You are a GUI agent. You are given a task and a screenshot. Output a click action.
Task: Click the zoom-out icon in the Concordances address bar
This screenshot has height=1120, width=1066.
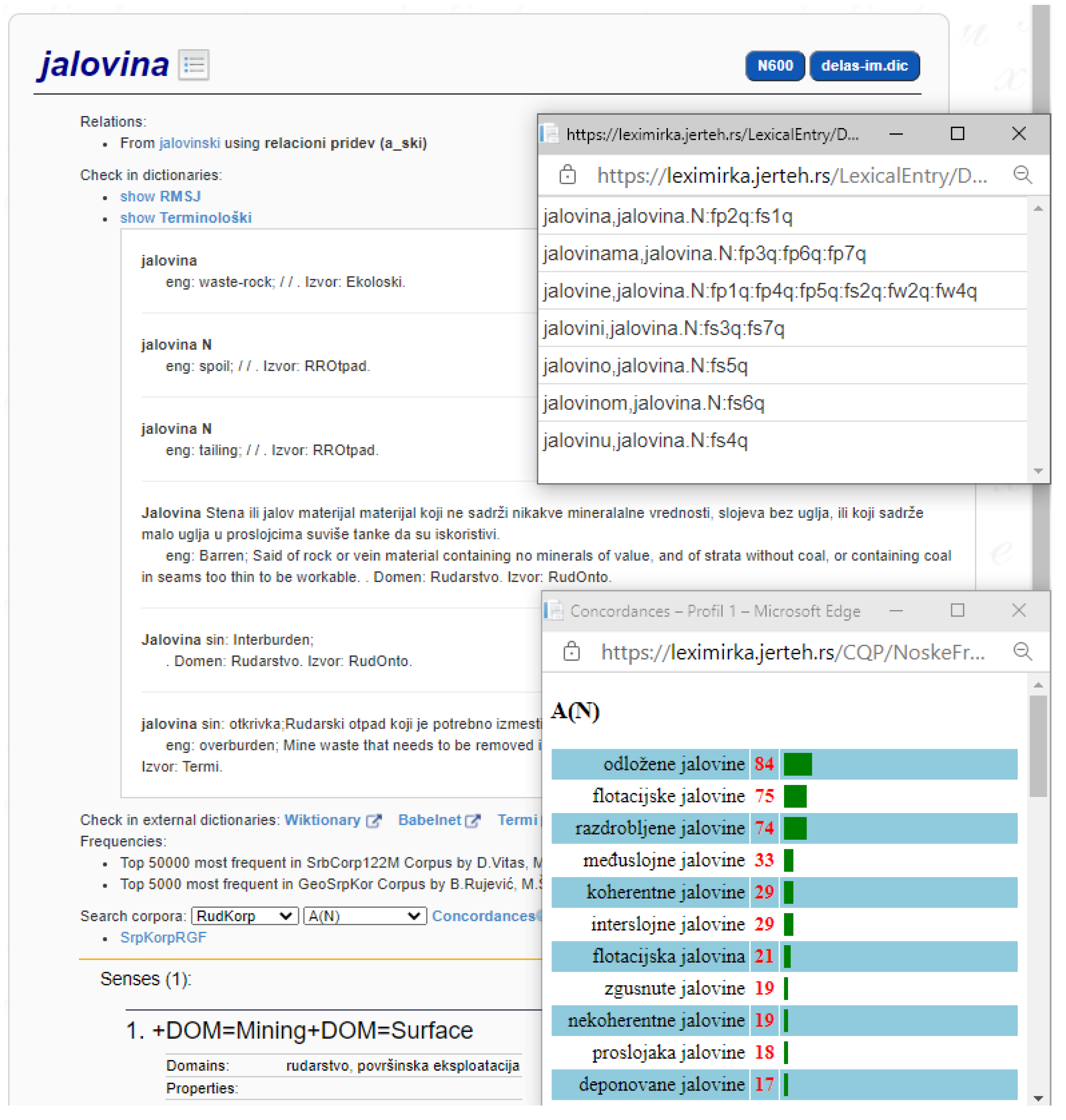(1023, 652)
